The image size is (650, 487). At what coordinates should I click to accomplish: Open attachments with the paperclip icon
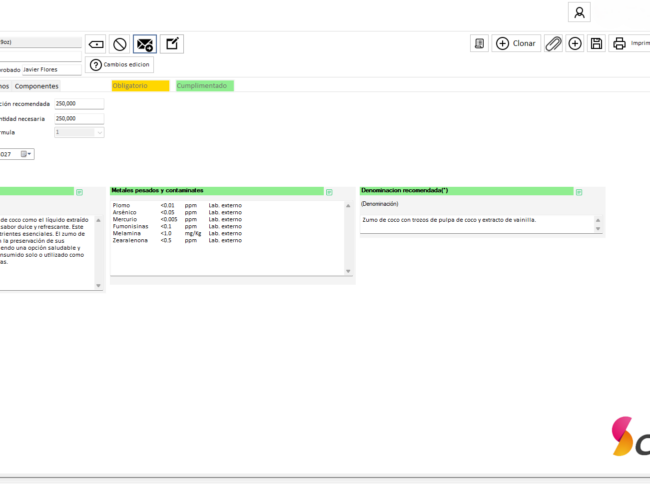pos(554,44)
